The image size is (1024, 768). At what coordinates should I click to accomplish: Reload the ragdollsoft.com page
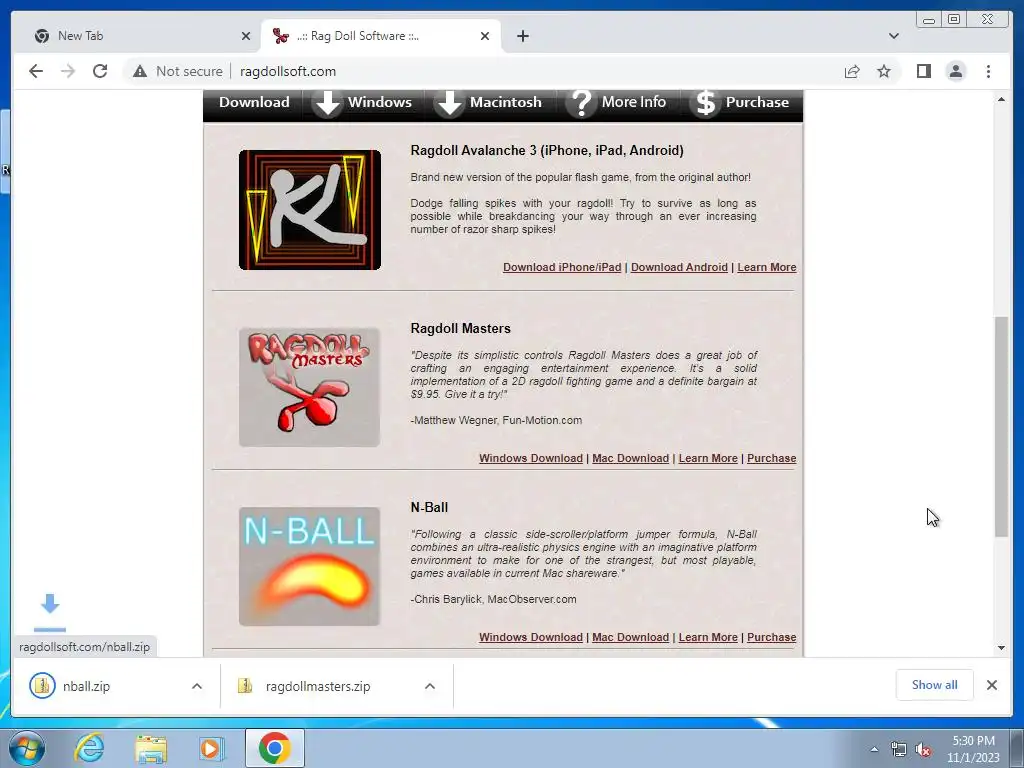point(100,71)
